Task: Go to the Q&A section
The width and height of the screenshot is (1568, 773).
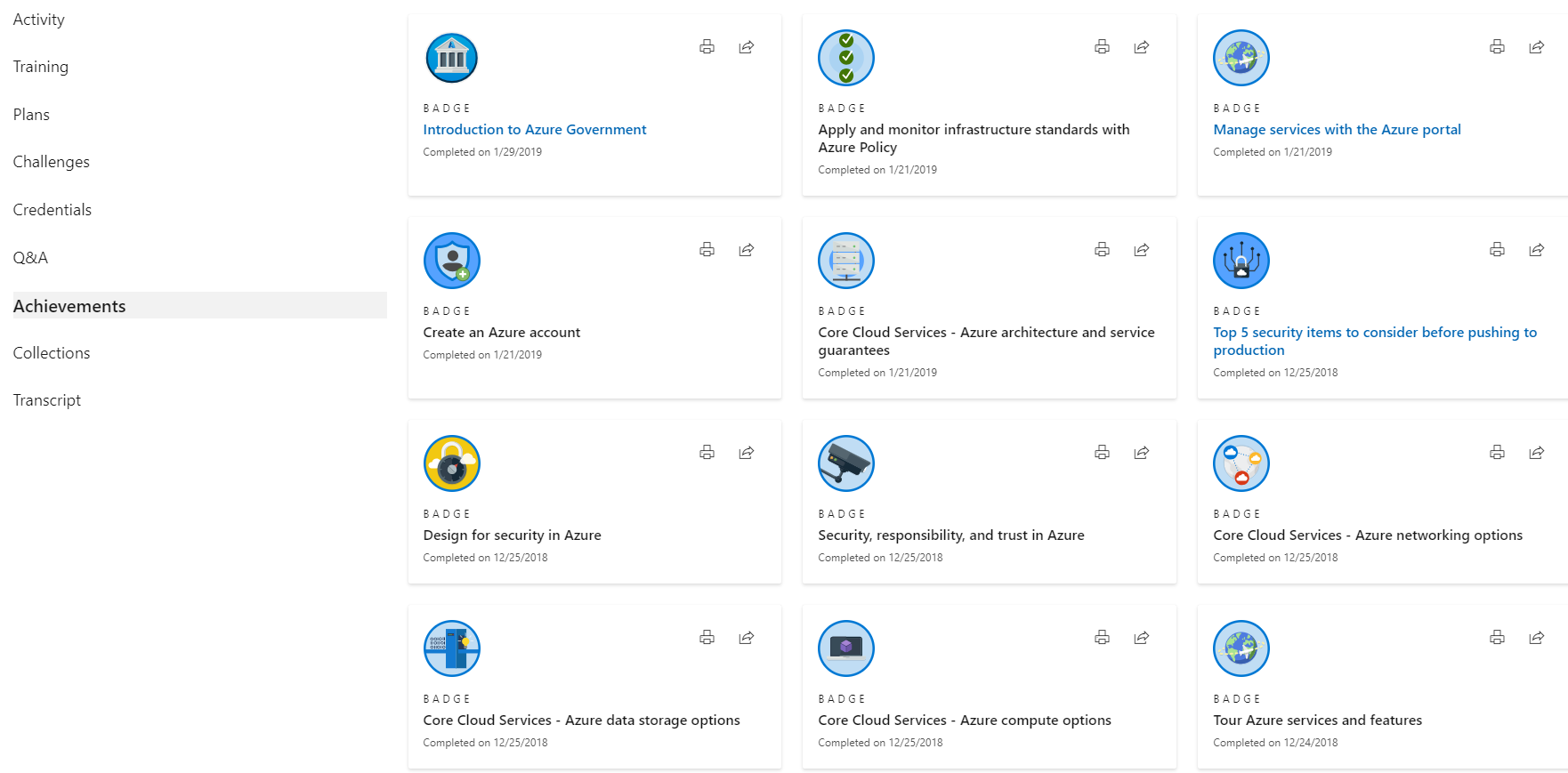Action: pyautogui.click(x=30, y=258)
